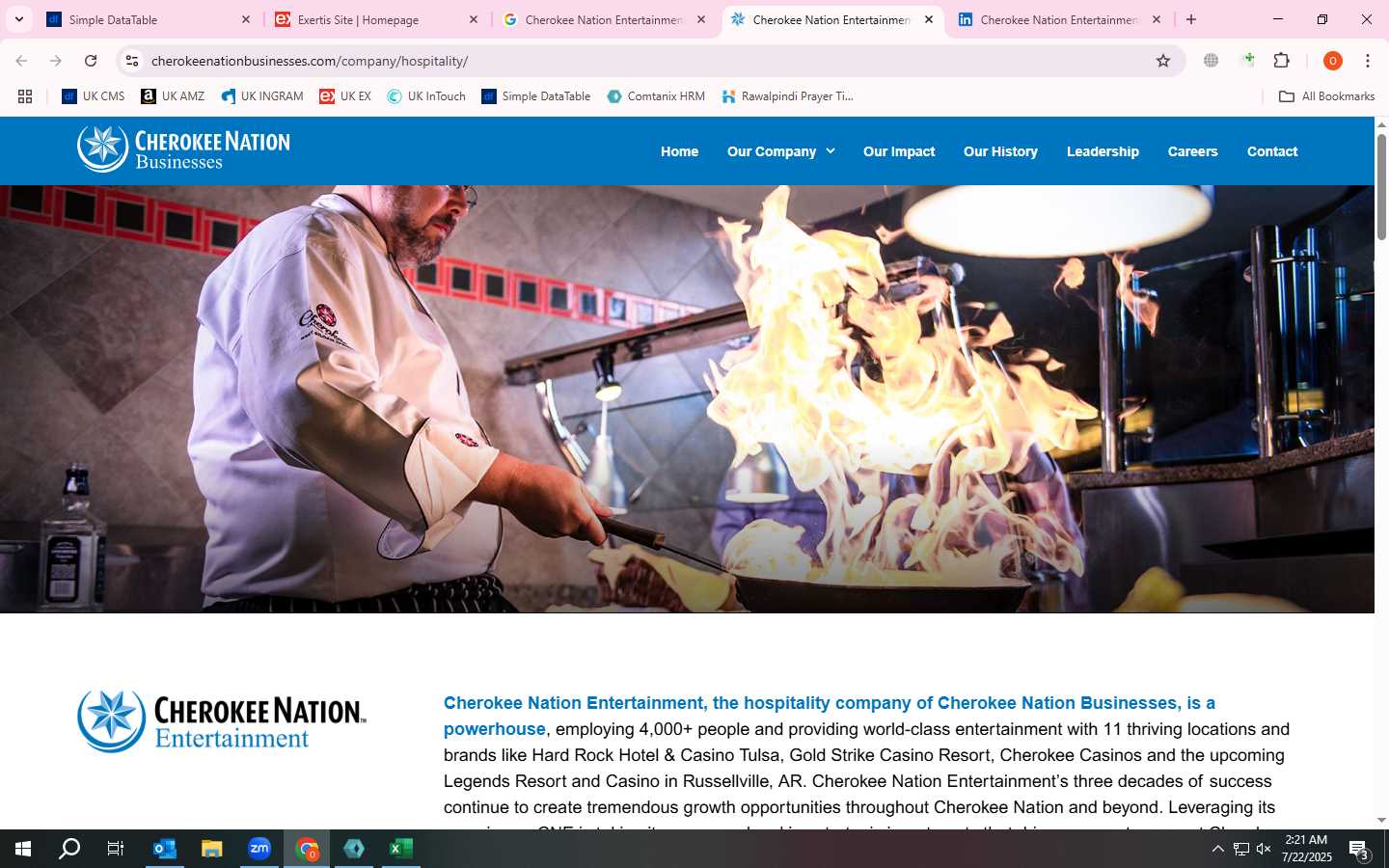Image resolution: width=1389 pixels, height=868 pixels.
Task: Open the UK CMS bookmark
Action: (94, 96)
